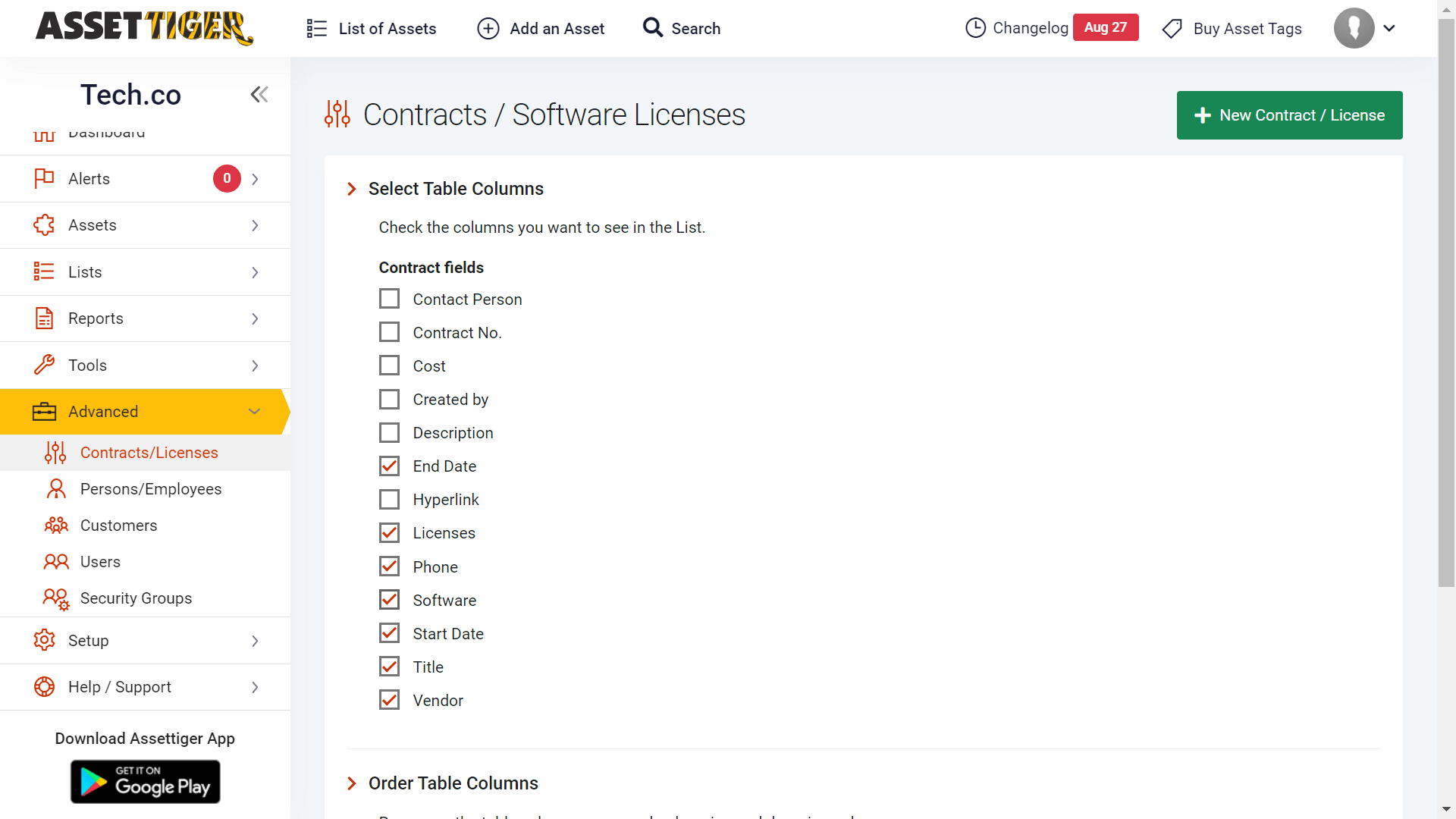The width and height of the screenshot is (1456, 819).
Task: Enable the Cost column checkbox
Action: (389, 365)
